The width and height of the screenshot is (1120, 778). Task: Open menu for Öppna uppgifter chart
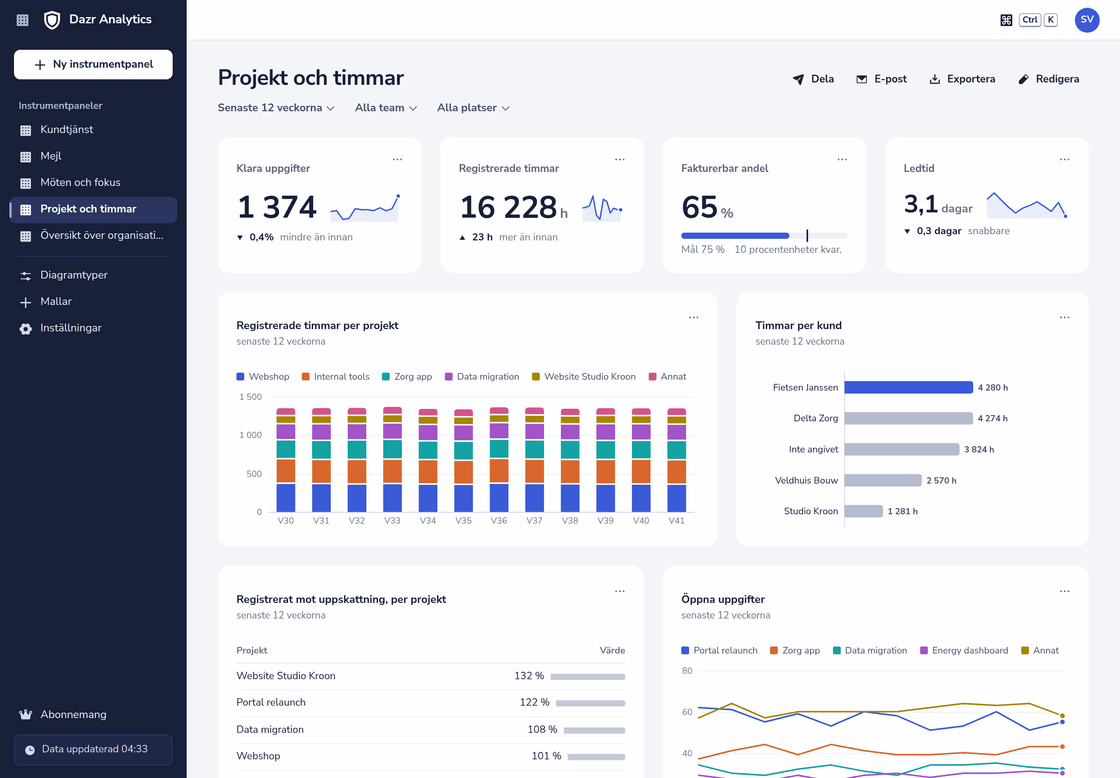1064,592
